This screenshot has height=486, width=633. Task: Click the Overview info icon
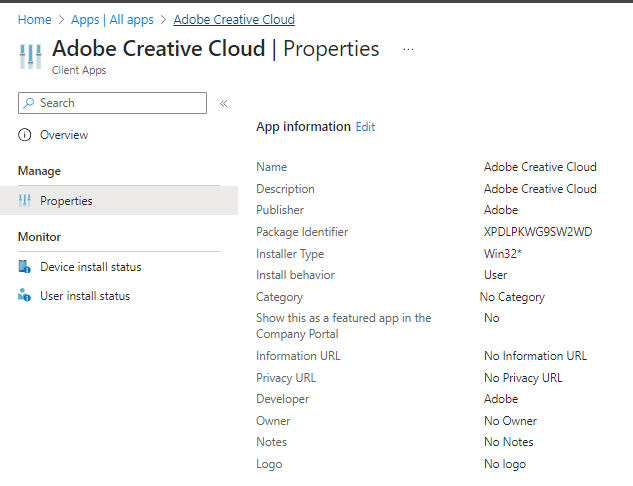tap(25, 135)
